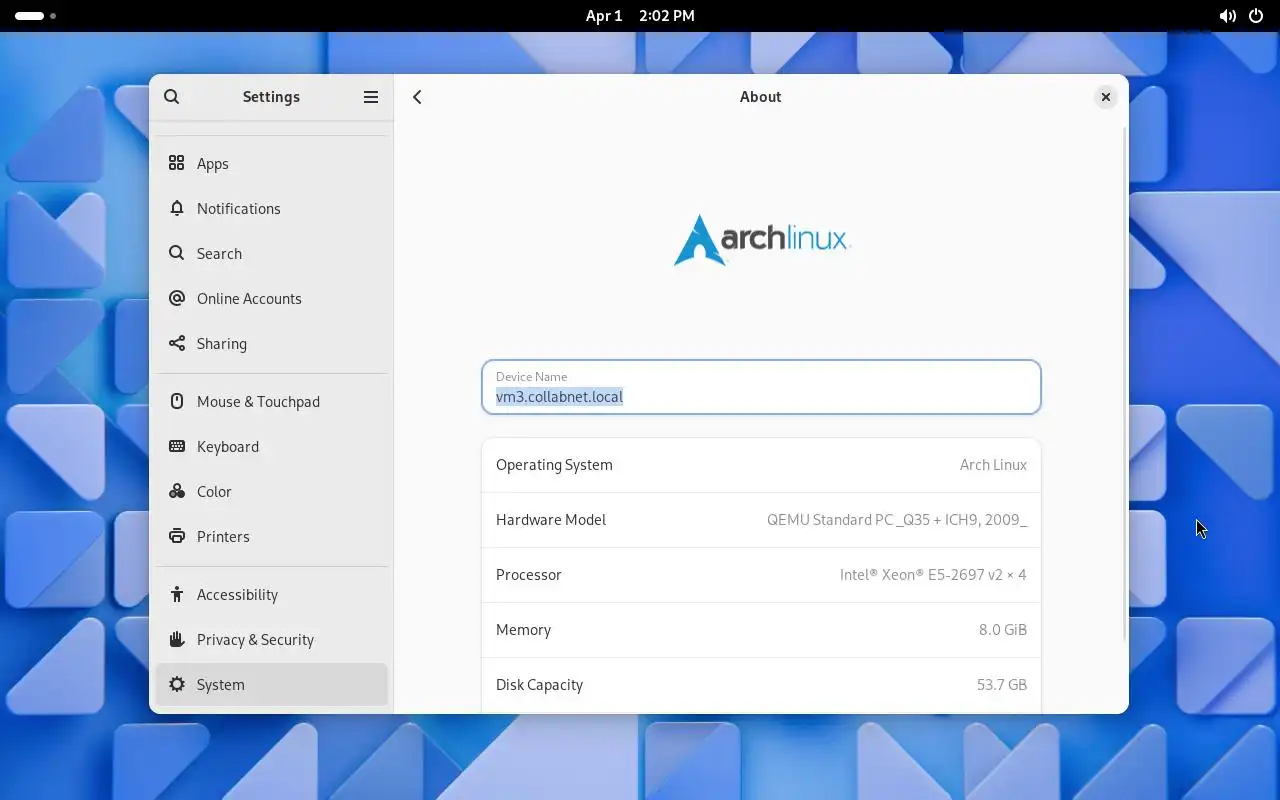
Task: Click the Intel Xeon E5-2697 value
Action: pyautogui.click(x=933, y=575)
